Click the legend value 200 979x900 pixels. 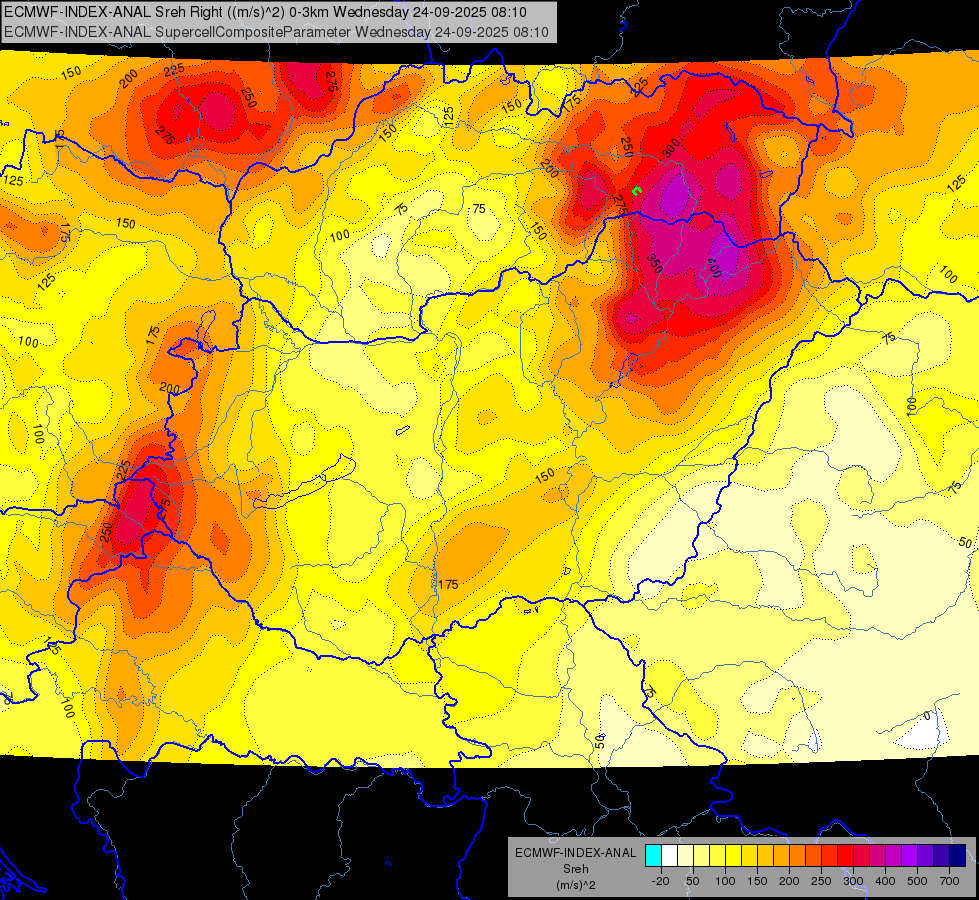(789, 881)
